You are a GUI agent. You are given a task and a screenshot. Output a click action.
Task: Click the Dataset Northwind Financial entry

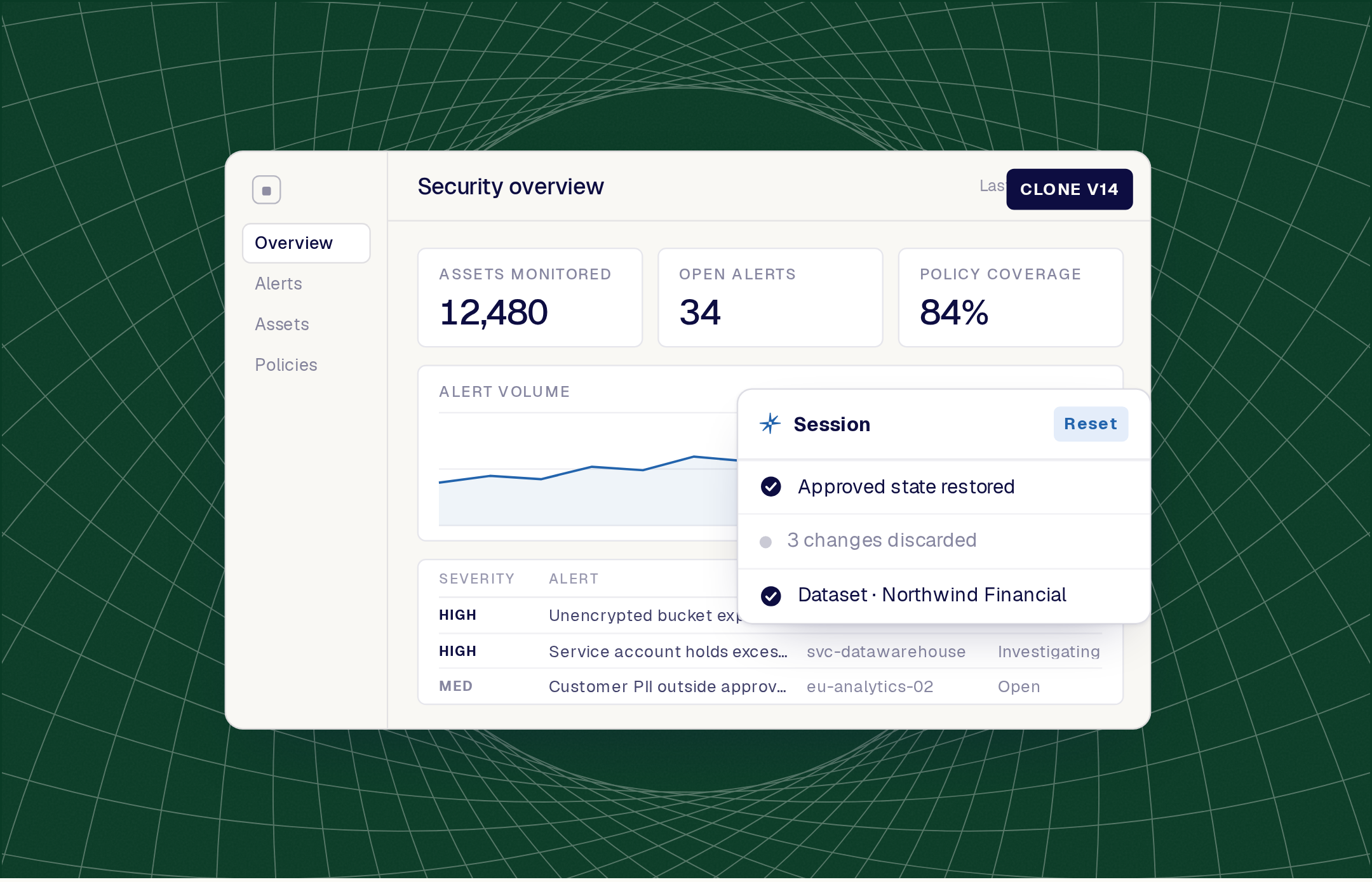tap(944, 596)
